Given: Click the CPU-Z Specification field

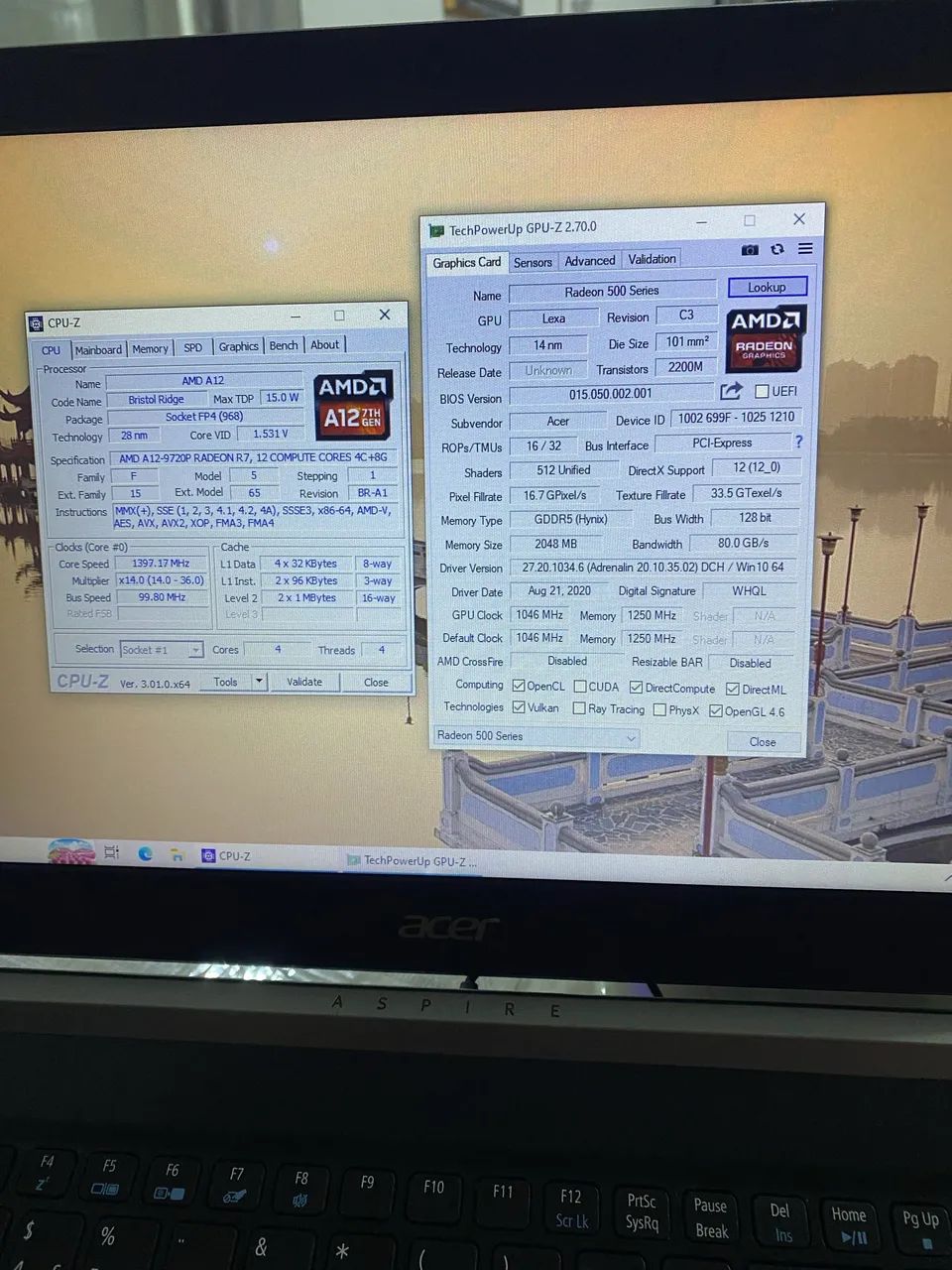Looking at the screenshot, I should tap(254, 457).
